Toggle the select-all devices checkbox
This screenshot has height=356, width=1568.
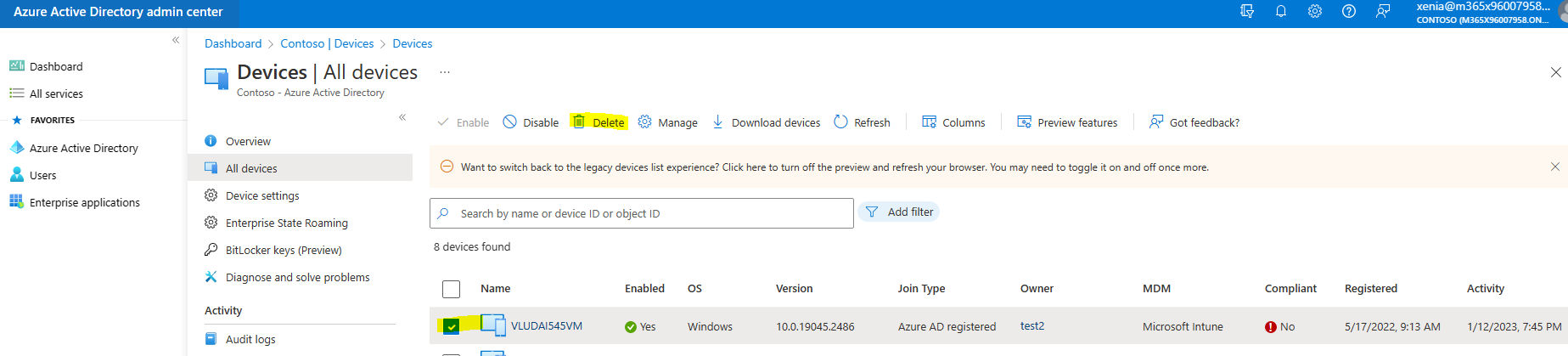(x=452, y=289)
